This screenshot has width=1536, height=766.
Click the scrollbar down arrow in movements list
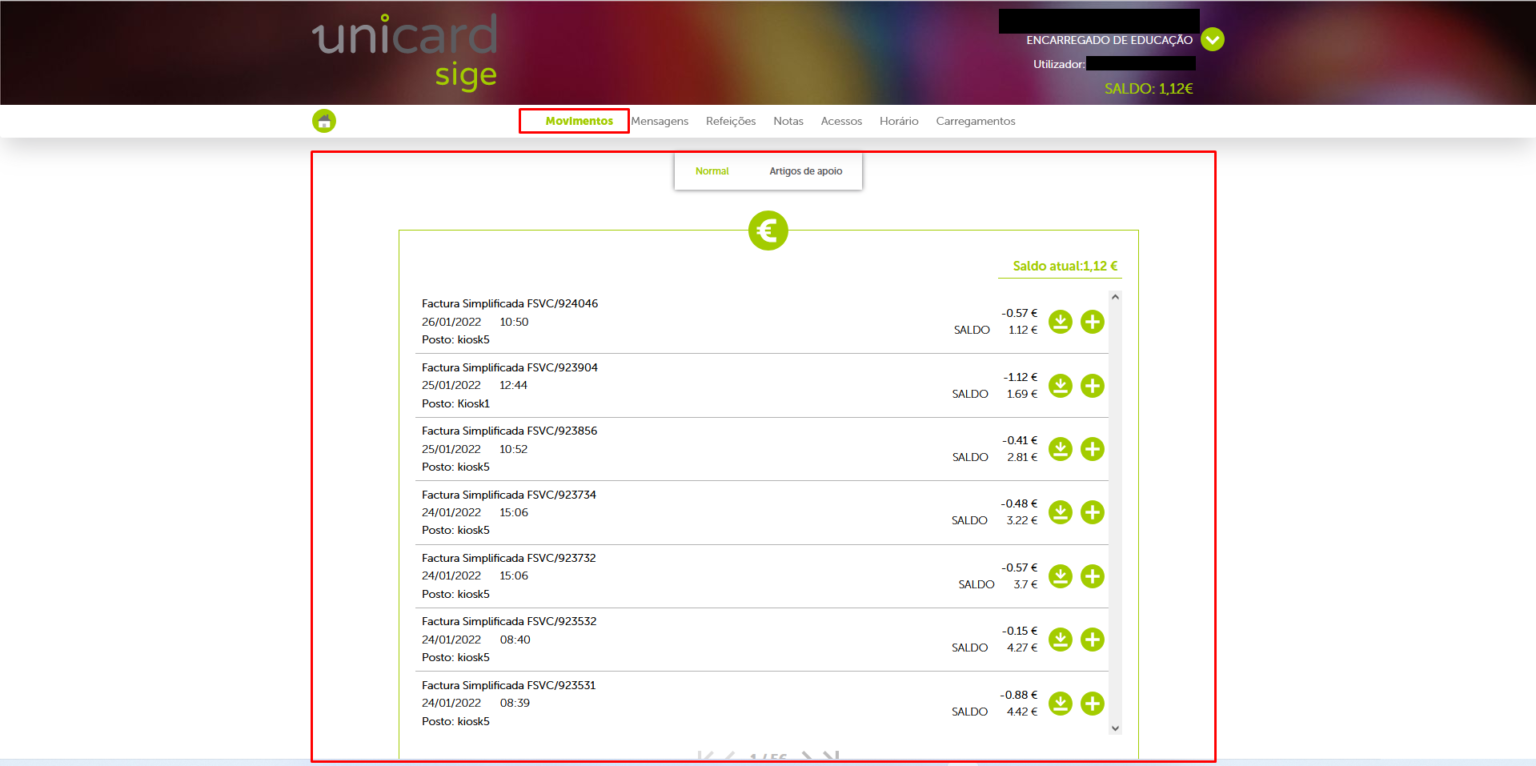(x=1115, y=728)
